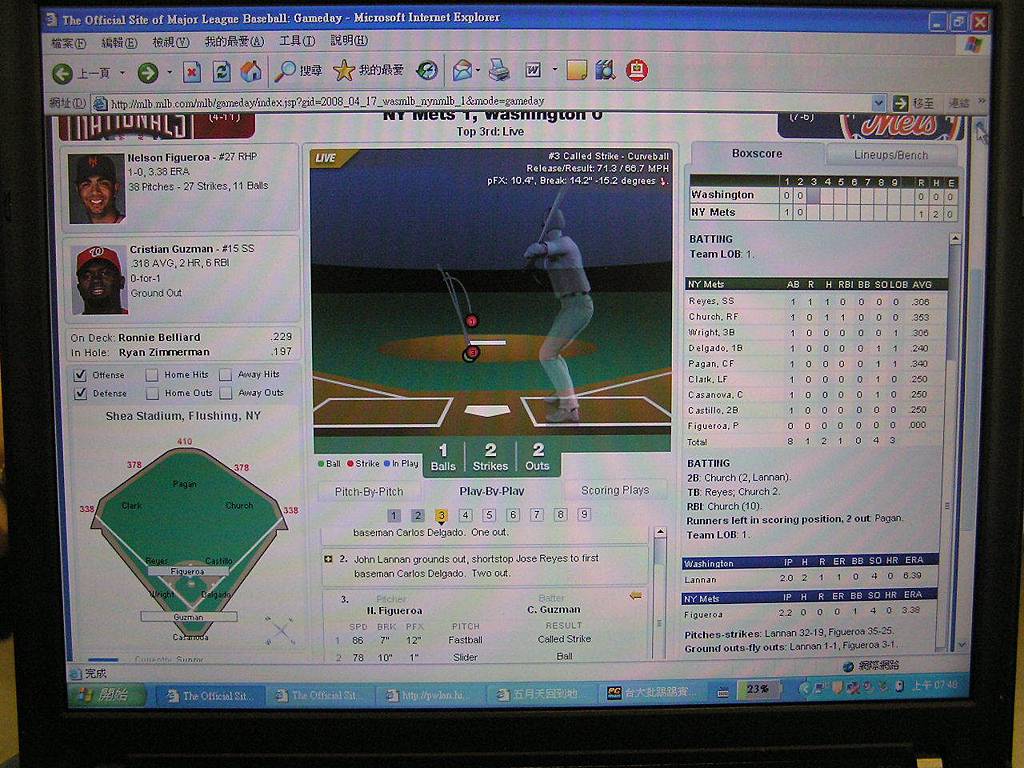Click the Research toolbar icon
The image size is (1024, 768).
605,70
